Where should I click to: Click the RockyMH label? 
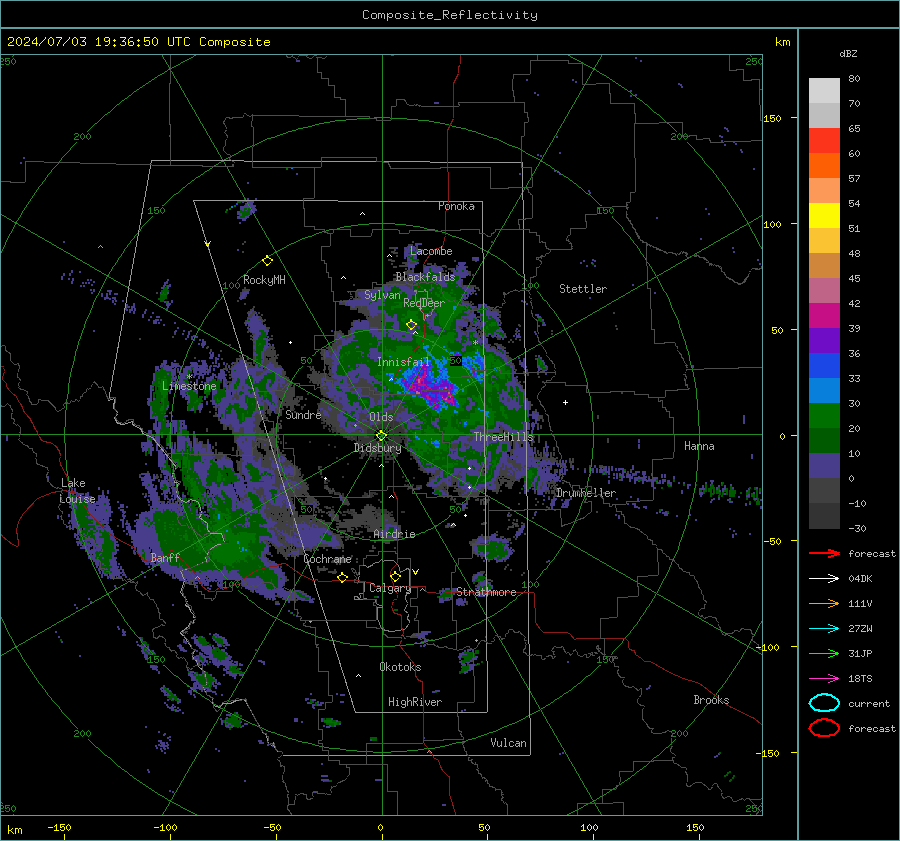tap(264, 280)
